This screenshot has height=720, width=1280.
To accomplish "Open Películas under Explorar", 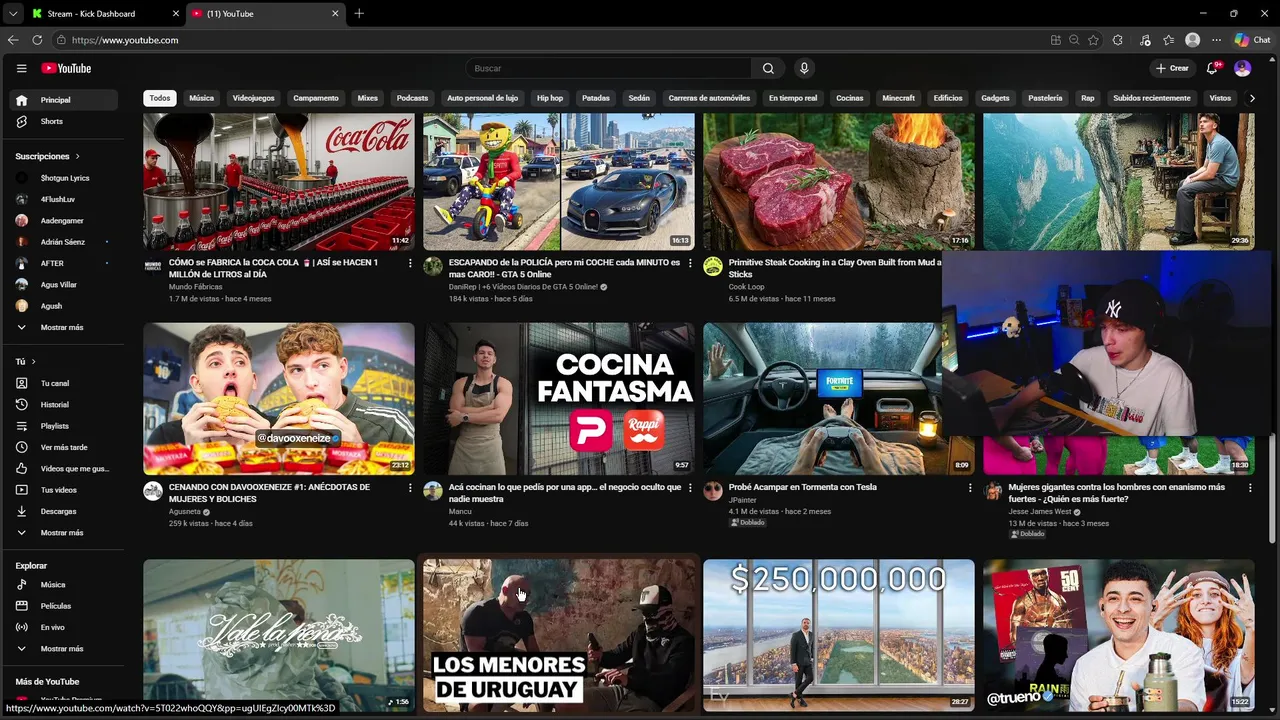I will [64, 606].
